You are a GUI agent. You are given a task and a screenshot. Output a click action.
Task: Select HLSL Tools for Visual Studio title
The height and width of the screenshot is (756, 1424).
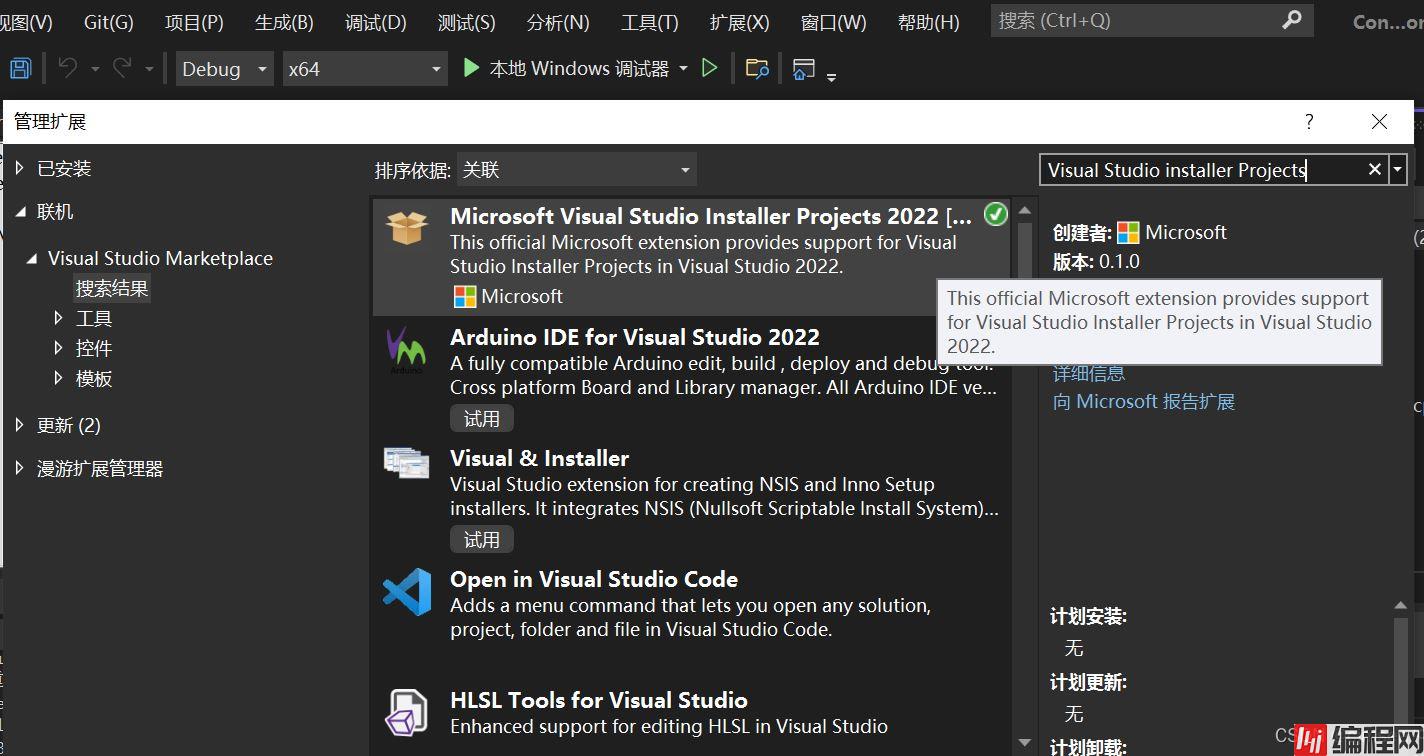599,700
